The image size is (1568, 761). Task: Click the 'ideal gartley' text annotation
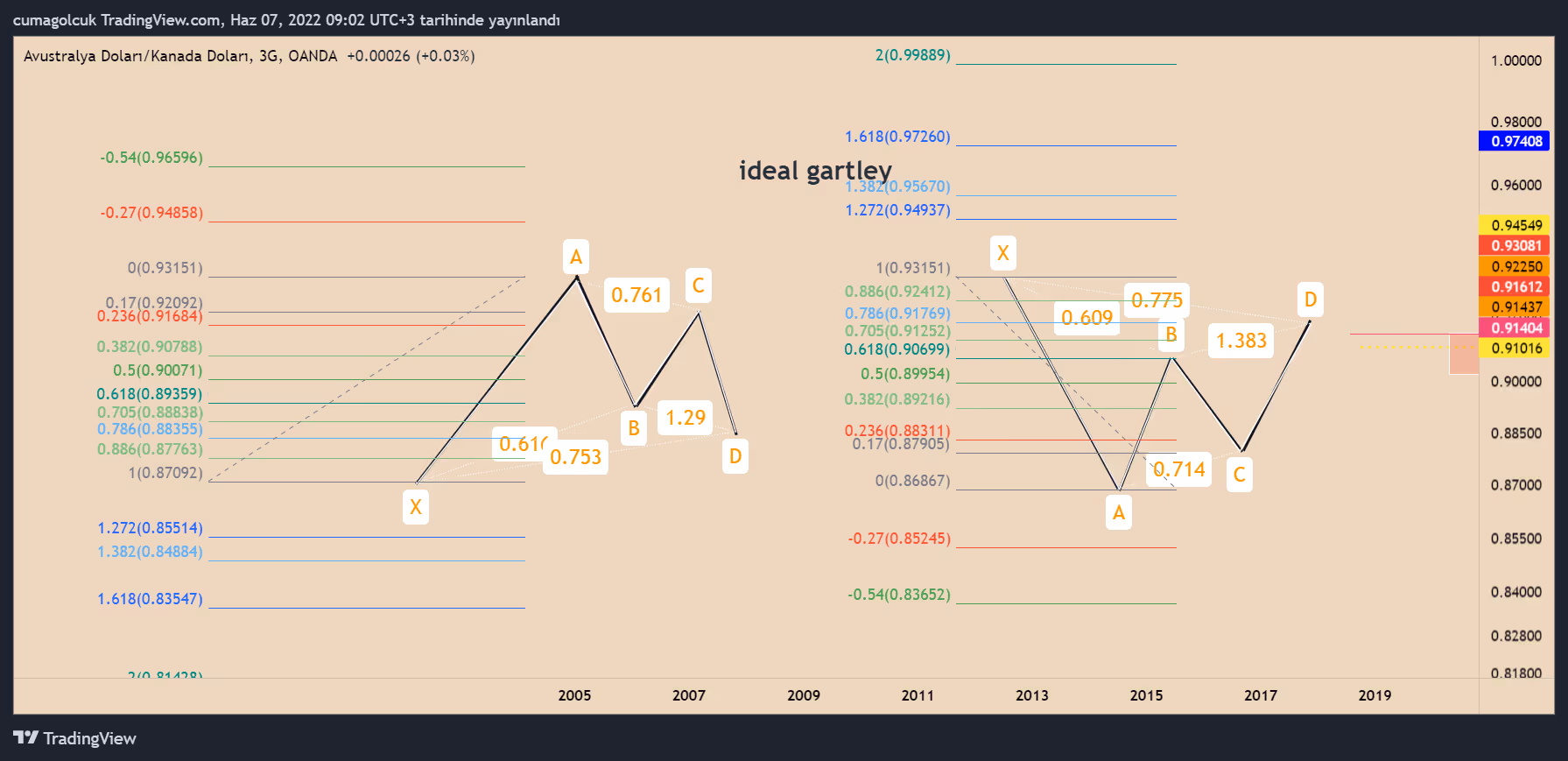(815, 170)
